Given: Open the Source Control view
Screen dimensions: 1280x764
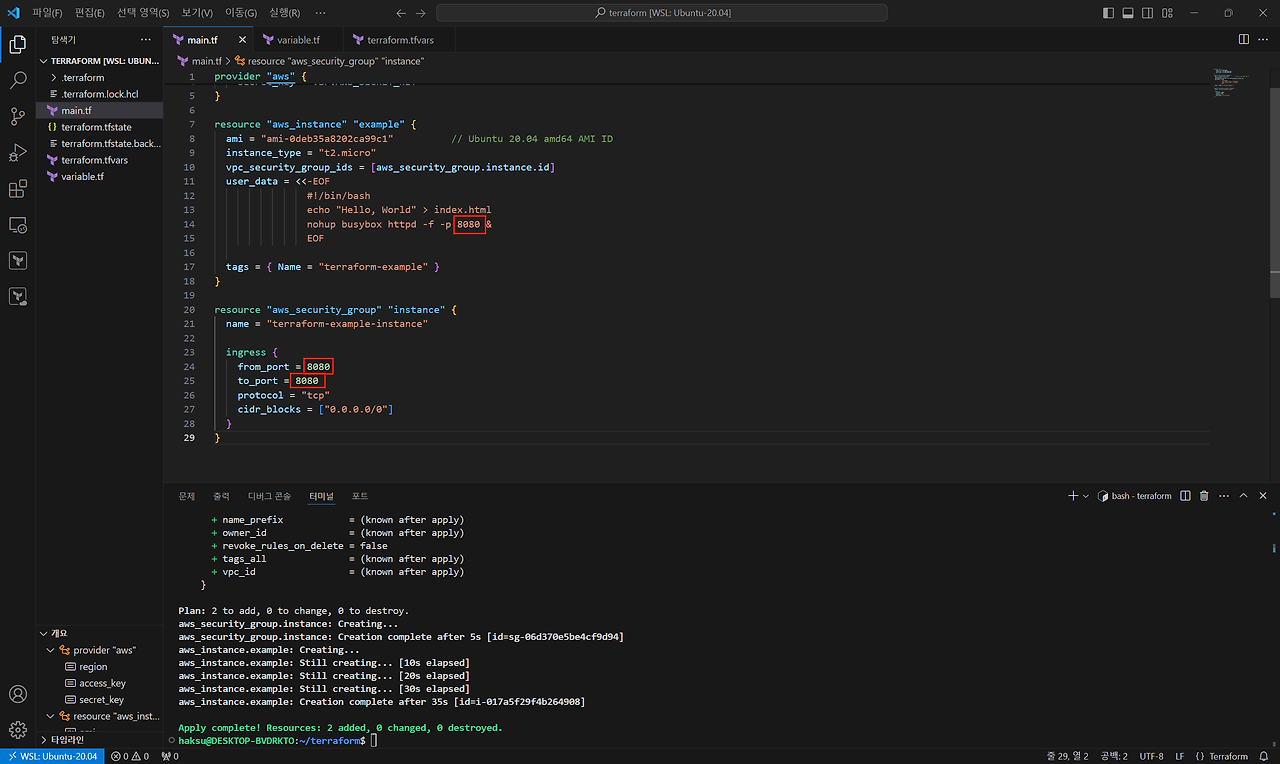Looking at the screenshot, I should [17, 117].
